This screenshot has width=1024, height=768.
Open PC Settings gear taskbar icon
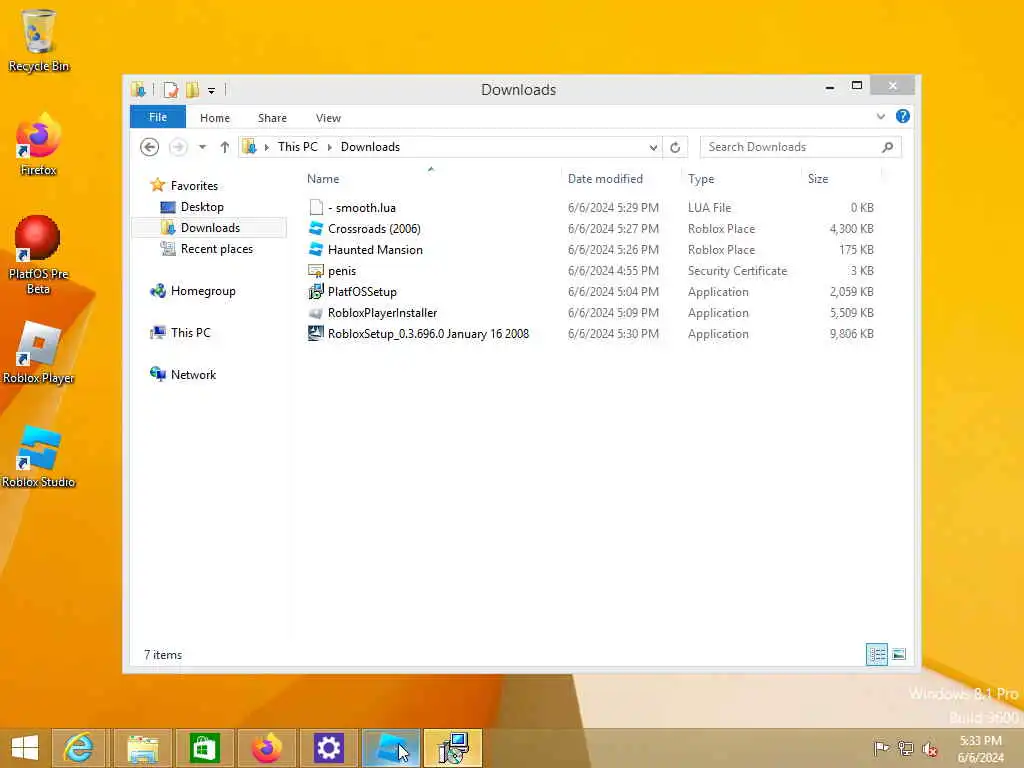[x=328, y=748]
